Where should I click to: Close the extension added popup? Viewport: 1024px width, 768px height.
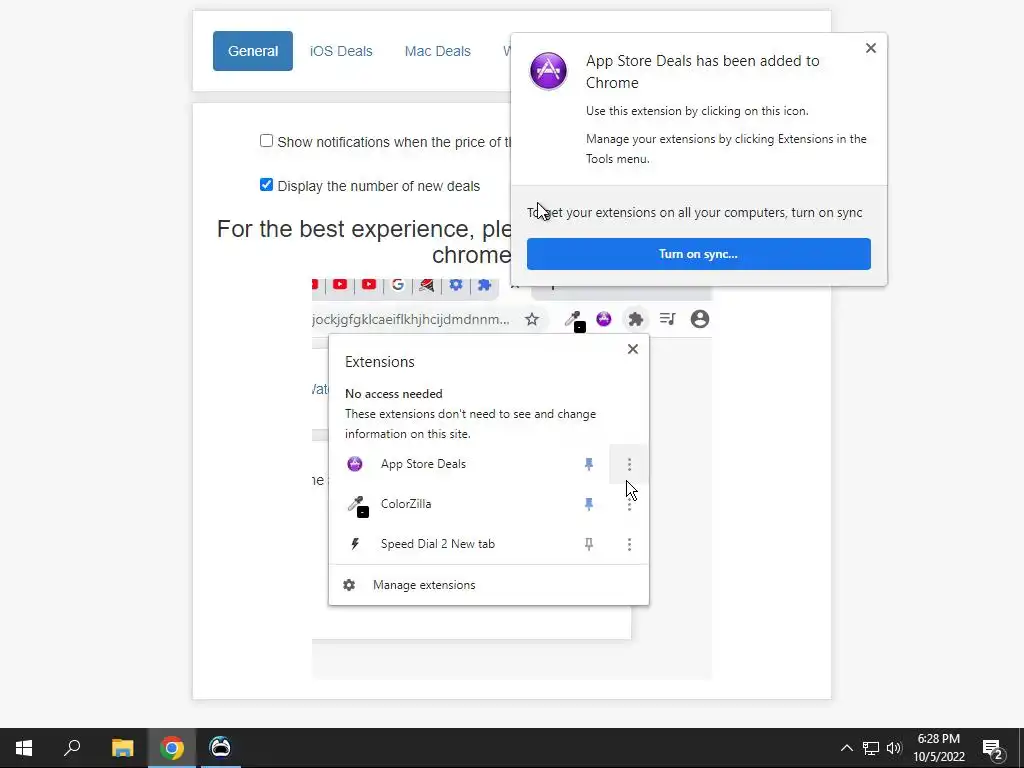pos(871,48)
